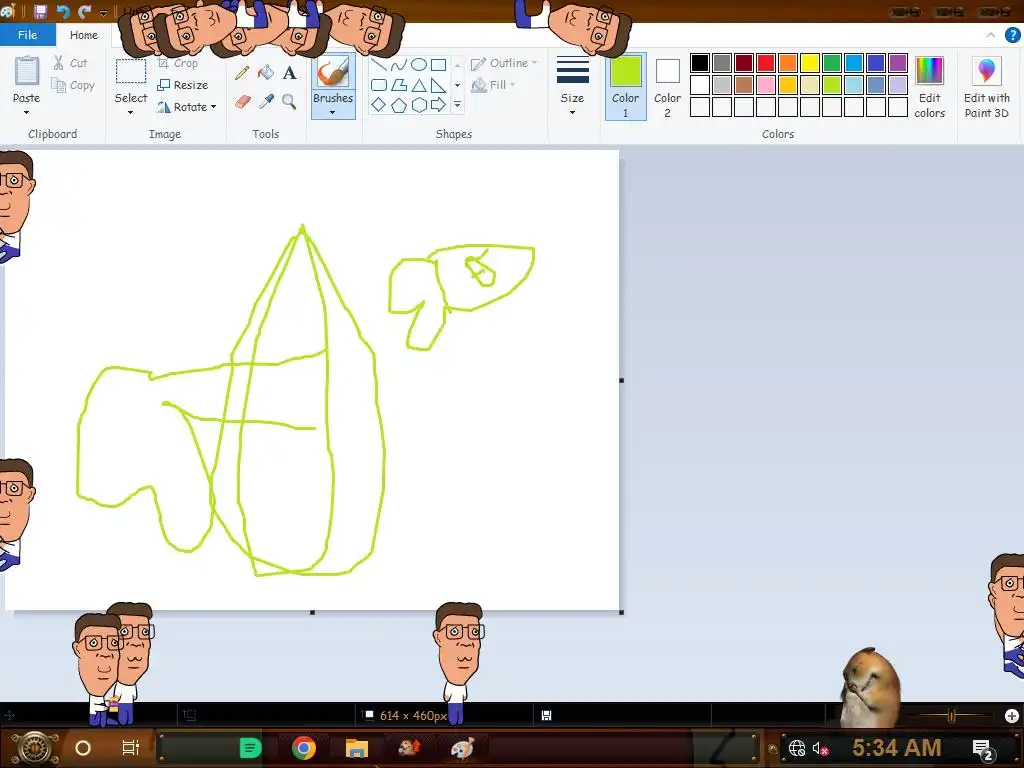Screen dimensions: 1024x768
Task: Open the Brushes dropdown arrow
Action: coord(332,112)
